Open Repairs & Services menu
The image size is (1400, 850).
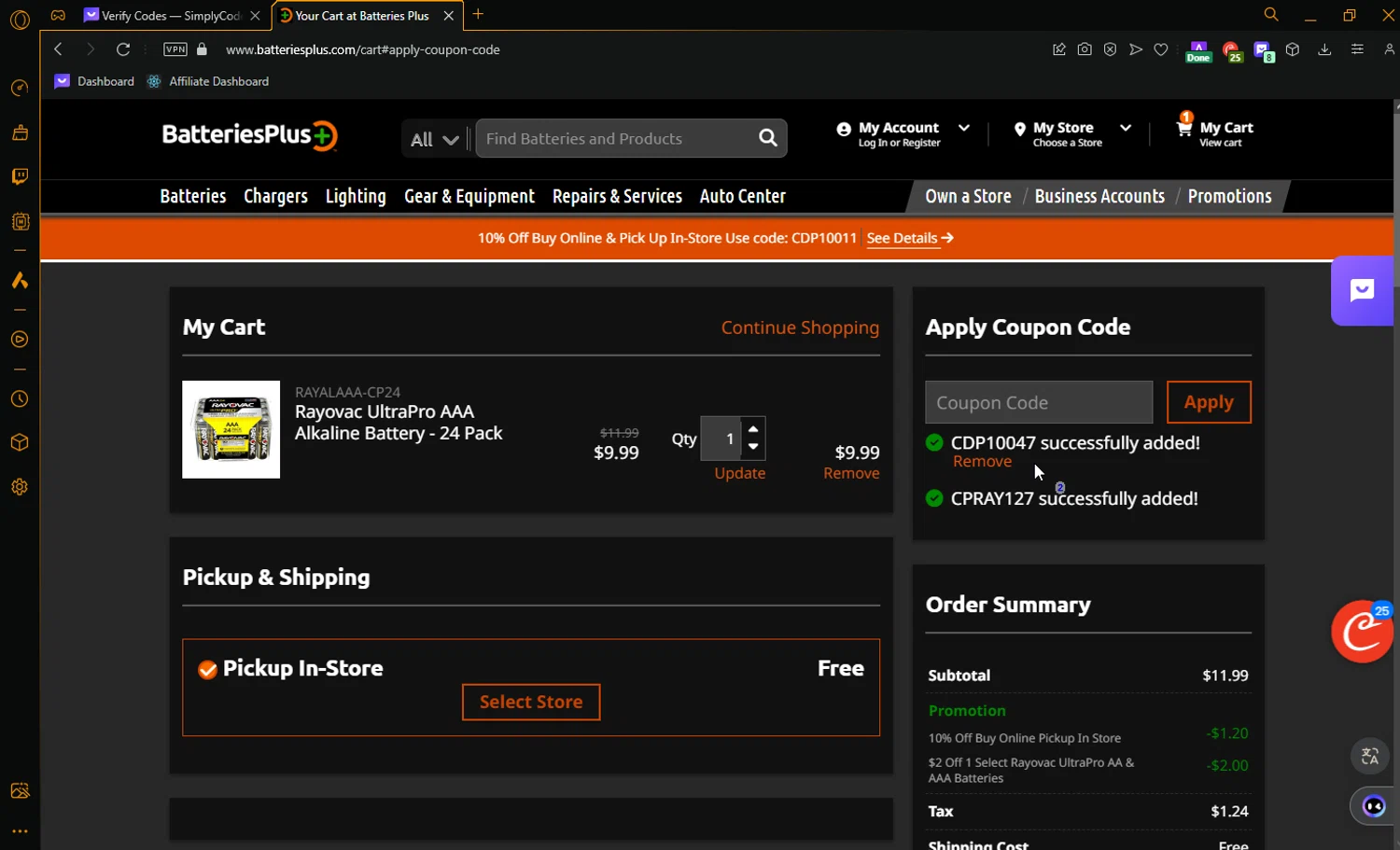pyautogui.click(x=617, y=196)
